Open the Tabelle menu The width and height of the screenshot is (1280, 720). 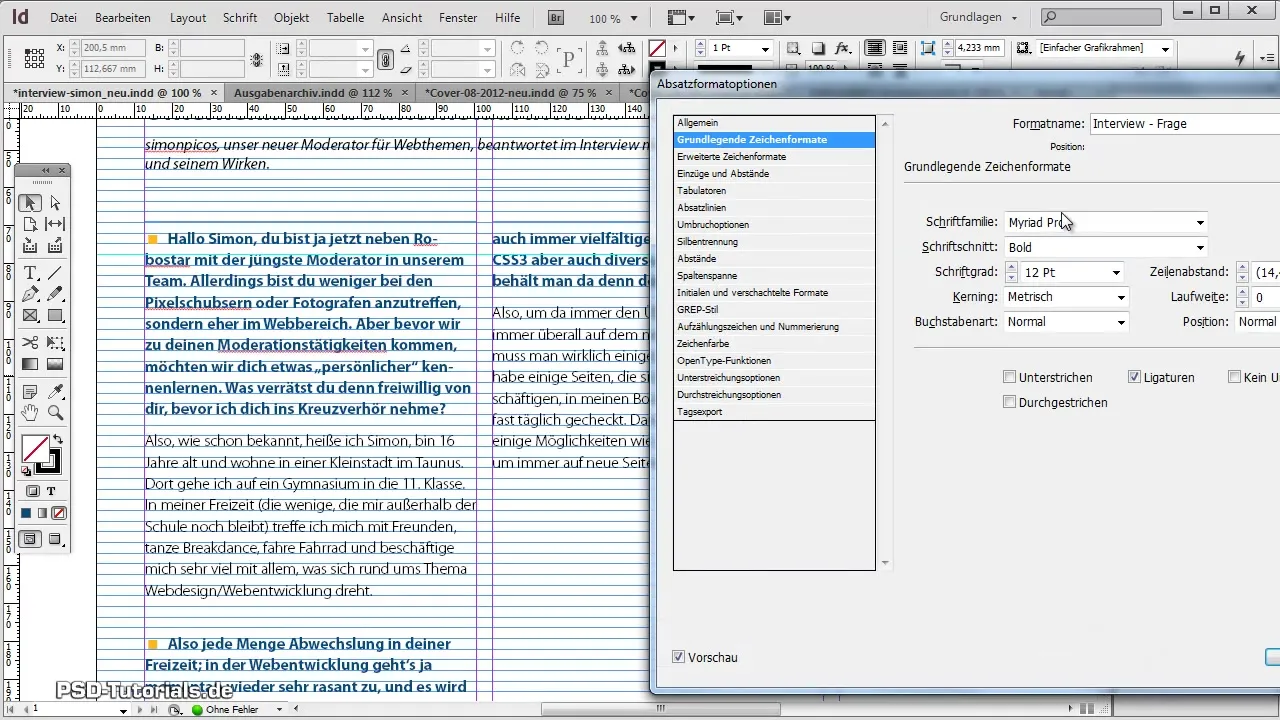345,18
